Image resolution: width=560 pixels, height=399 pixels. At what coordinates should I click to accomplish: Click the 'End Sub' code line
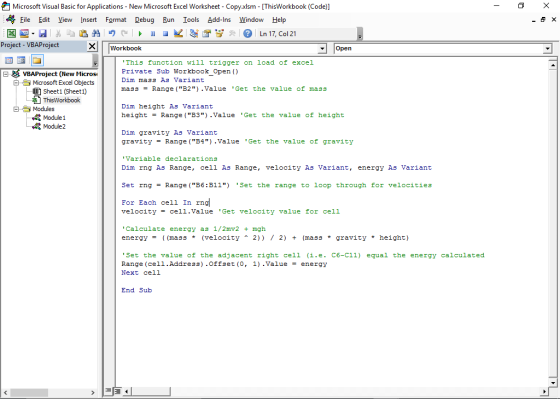137,290
